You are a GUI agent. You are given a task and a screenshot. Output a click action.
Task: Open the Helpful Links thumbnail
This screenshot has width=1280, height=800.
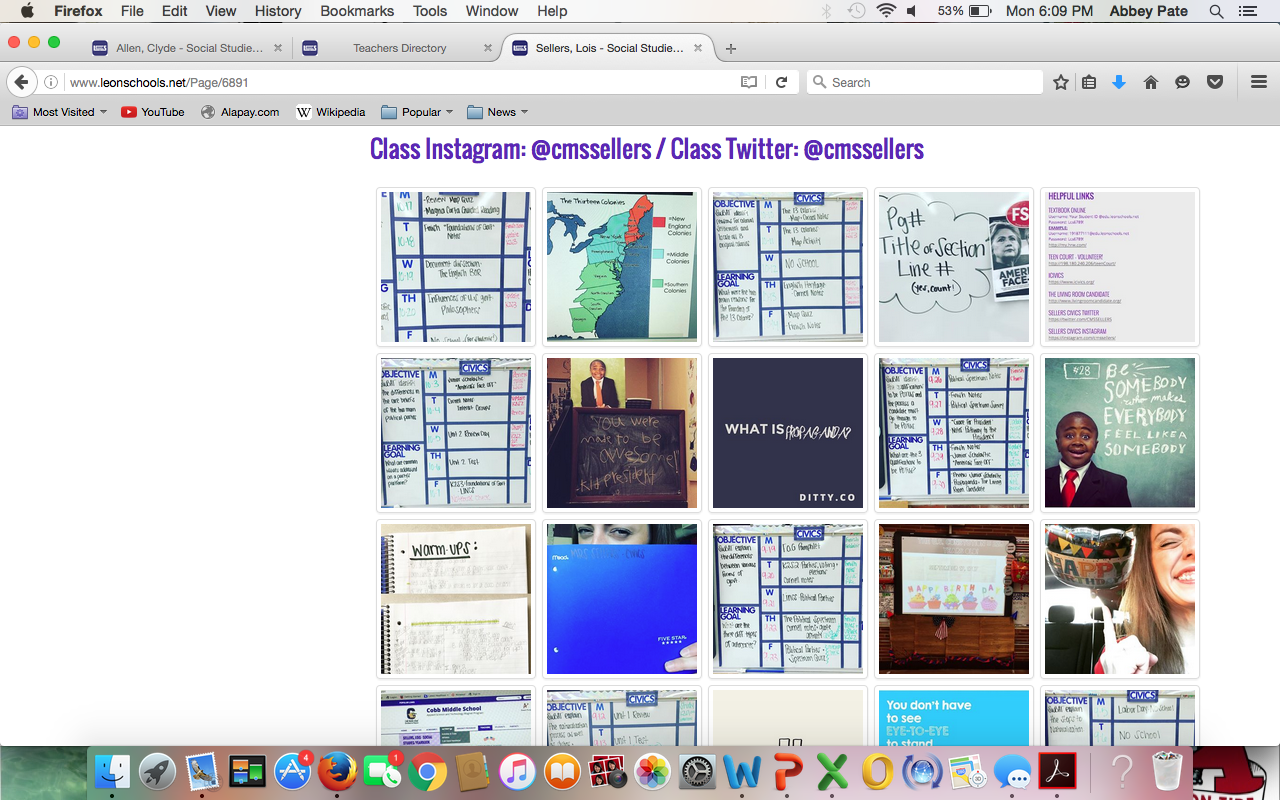(1120, 267)
